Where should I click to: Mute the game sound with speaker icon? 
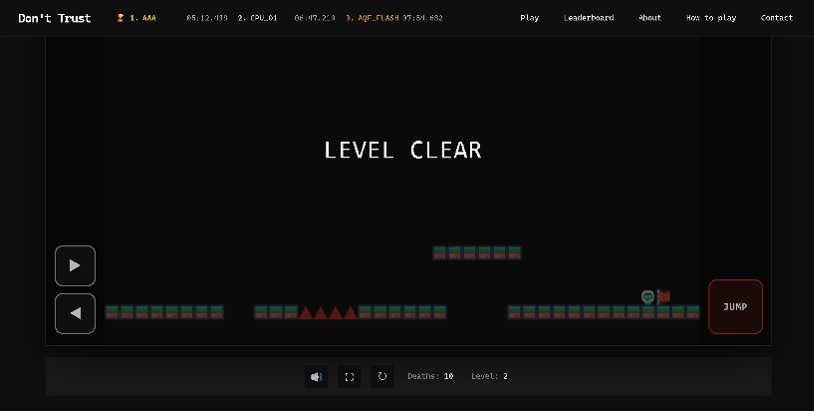[316, 377]
